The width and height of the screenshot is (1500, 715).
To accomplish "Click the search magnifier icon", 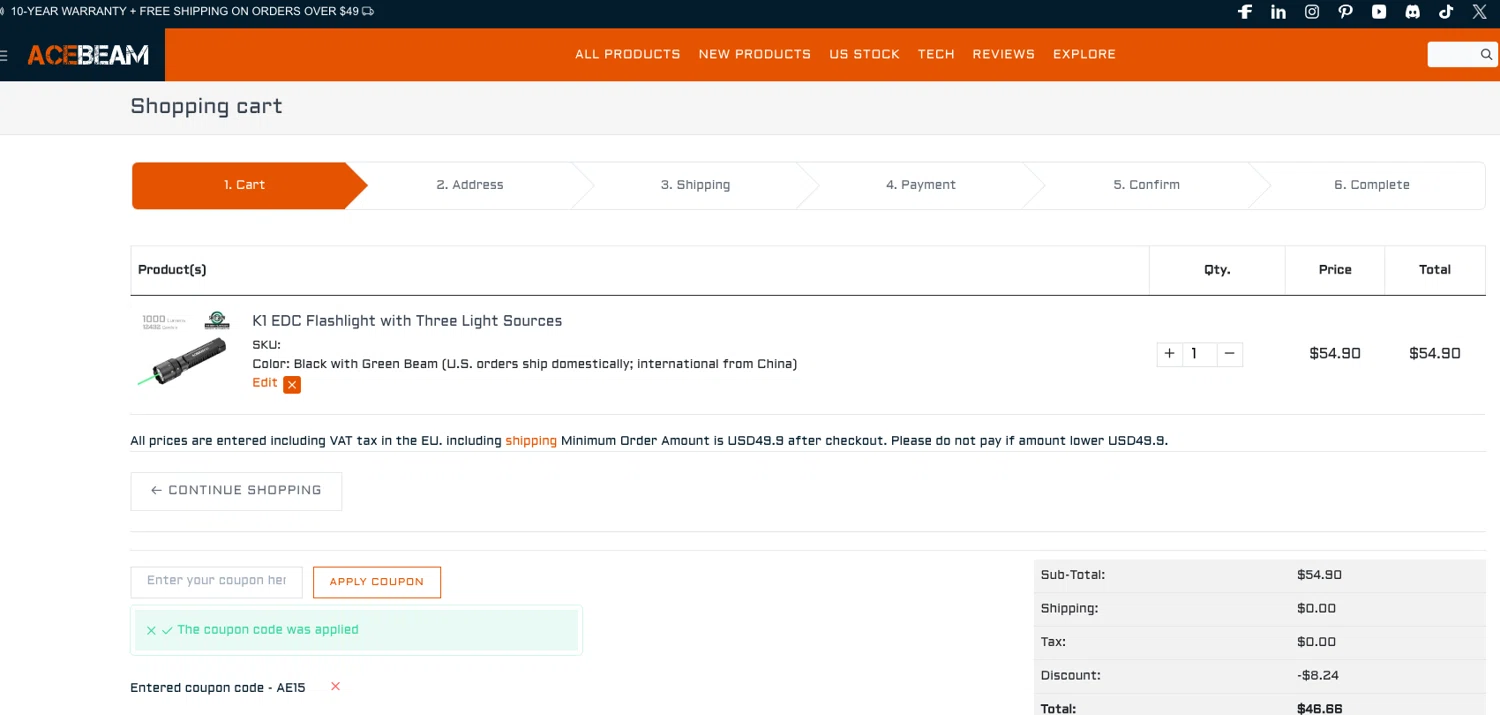I will pos(1486,55).
